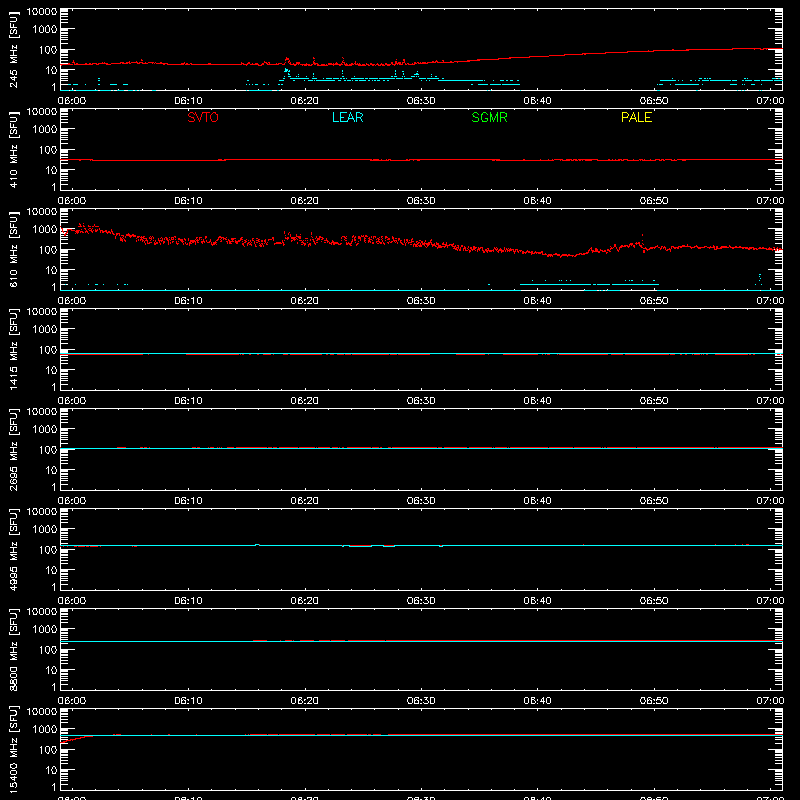Click the 1000 y-tick on the 15400 MHz plot
The width and height of the screenshot is (800, 800).
pyautogui.click(x=45, y=730)
